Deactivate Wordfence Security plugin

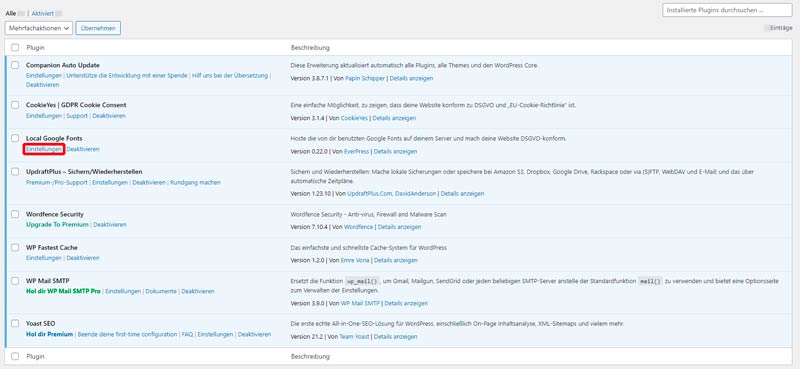click(x=110, y=225)
